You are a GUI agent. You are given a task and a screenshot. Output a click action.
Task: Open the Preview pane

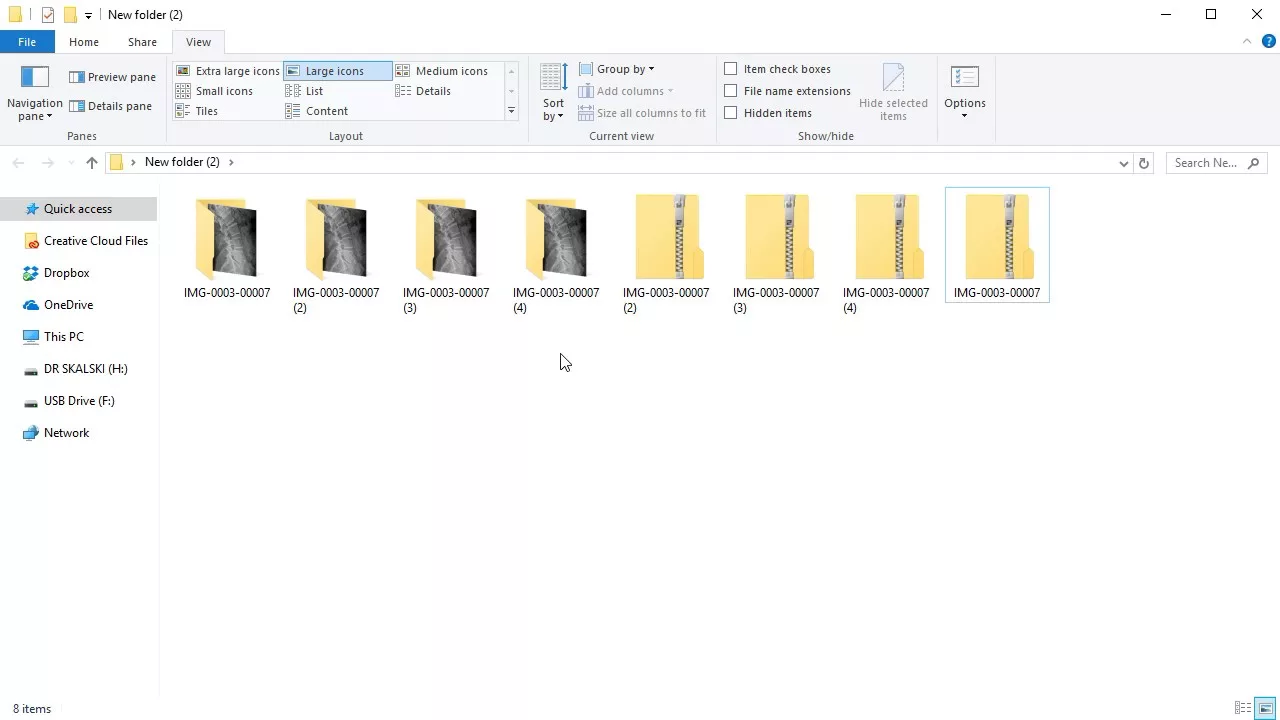(x=111, y=77)
